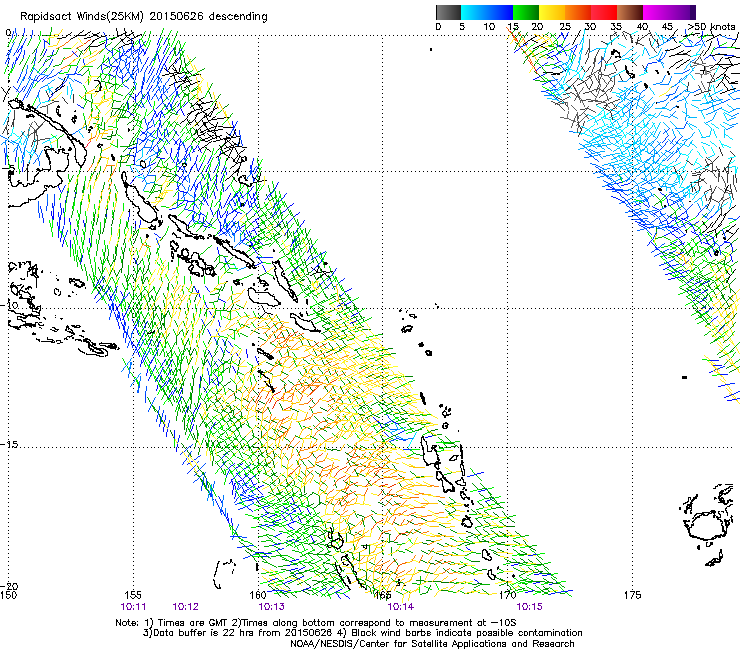The image size is (740, 650).
Task: Click the 150 longitude axis label
Action: tap(8, 595)
